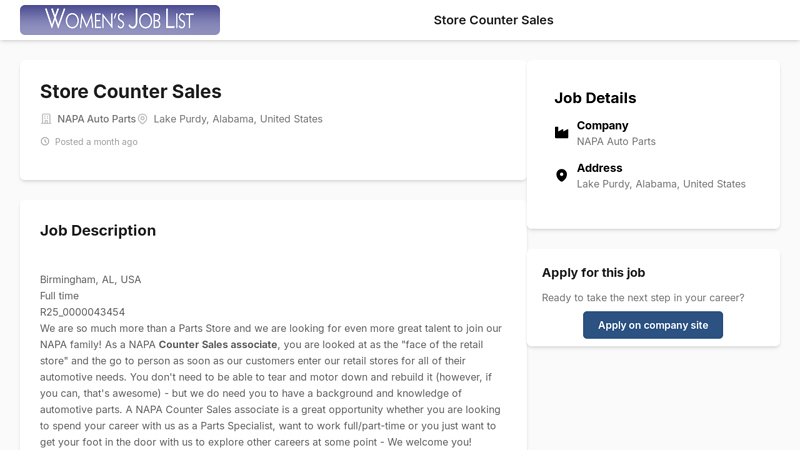The image size is (800, 450).
Task: Click the location pin beside Lake Purdy
Action: click(x=143, y=119)
